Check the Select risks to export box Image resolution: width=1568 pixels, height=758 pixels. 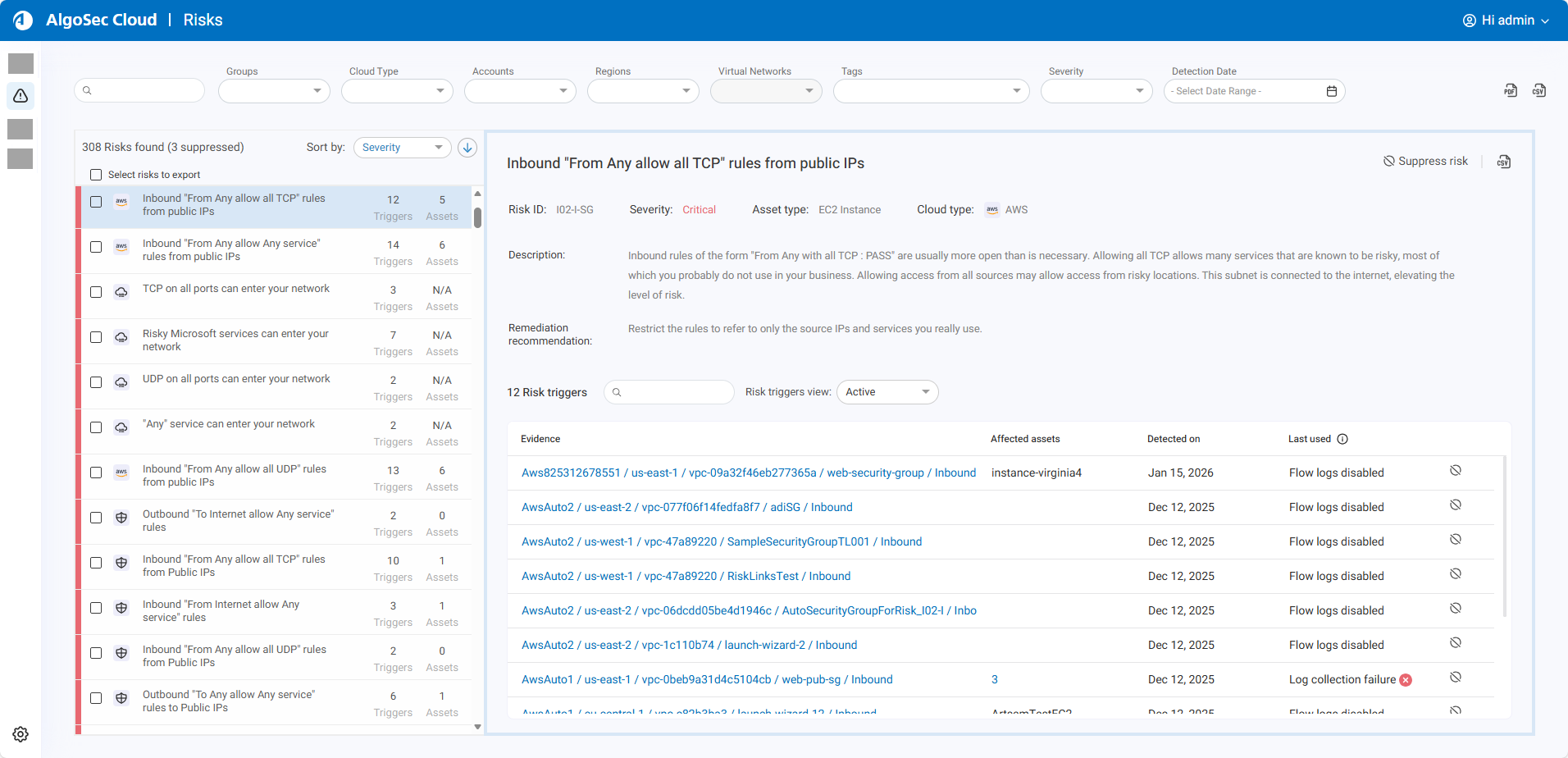click(x=96, y=175)
